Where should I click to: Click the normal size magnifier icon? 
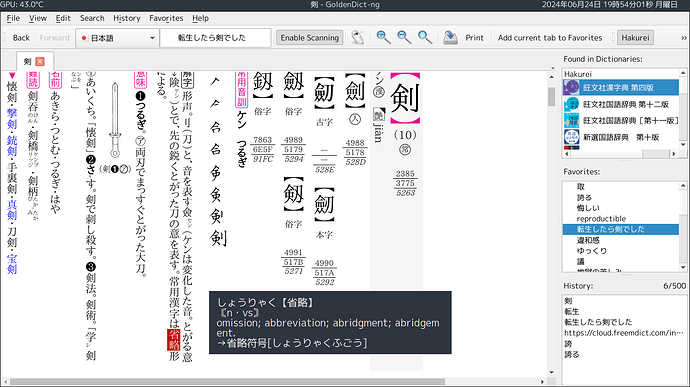[425, 37]
